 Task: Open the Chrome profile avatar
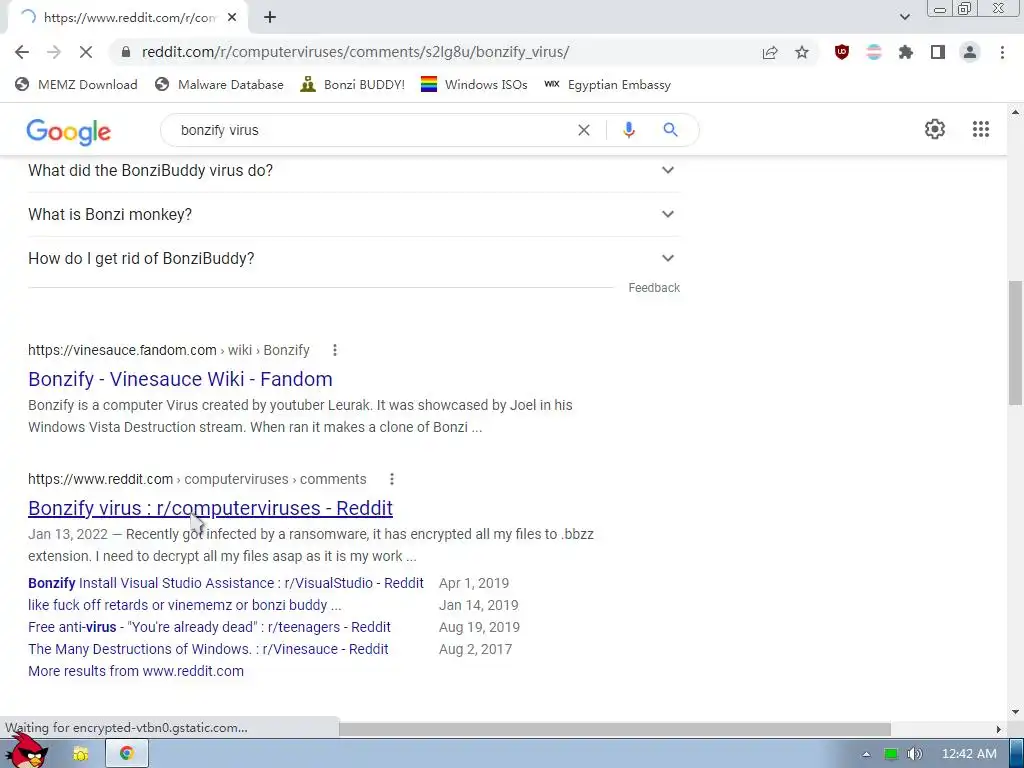[x=970, y=52]
